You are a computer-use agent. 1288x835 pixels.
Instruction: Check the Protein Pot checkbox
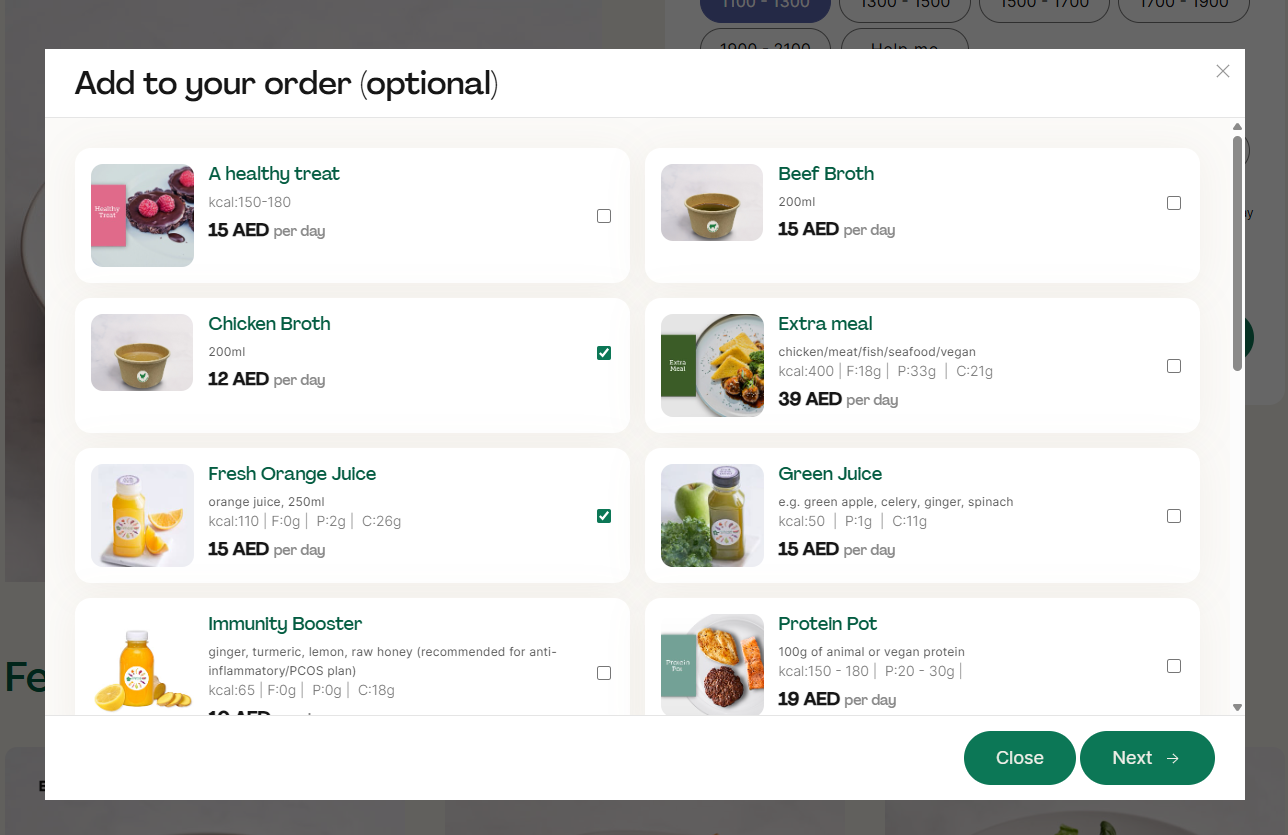[x=1174, y=666]
